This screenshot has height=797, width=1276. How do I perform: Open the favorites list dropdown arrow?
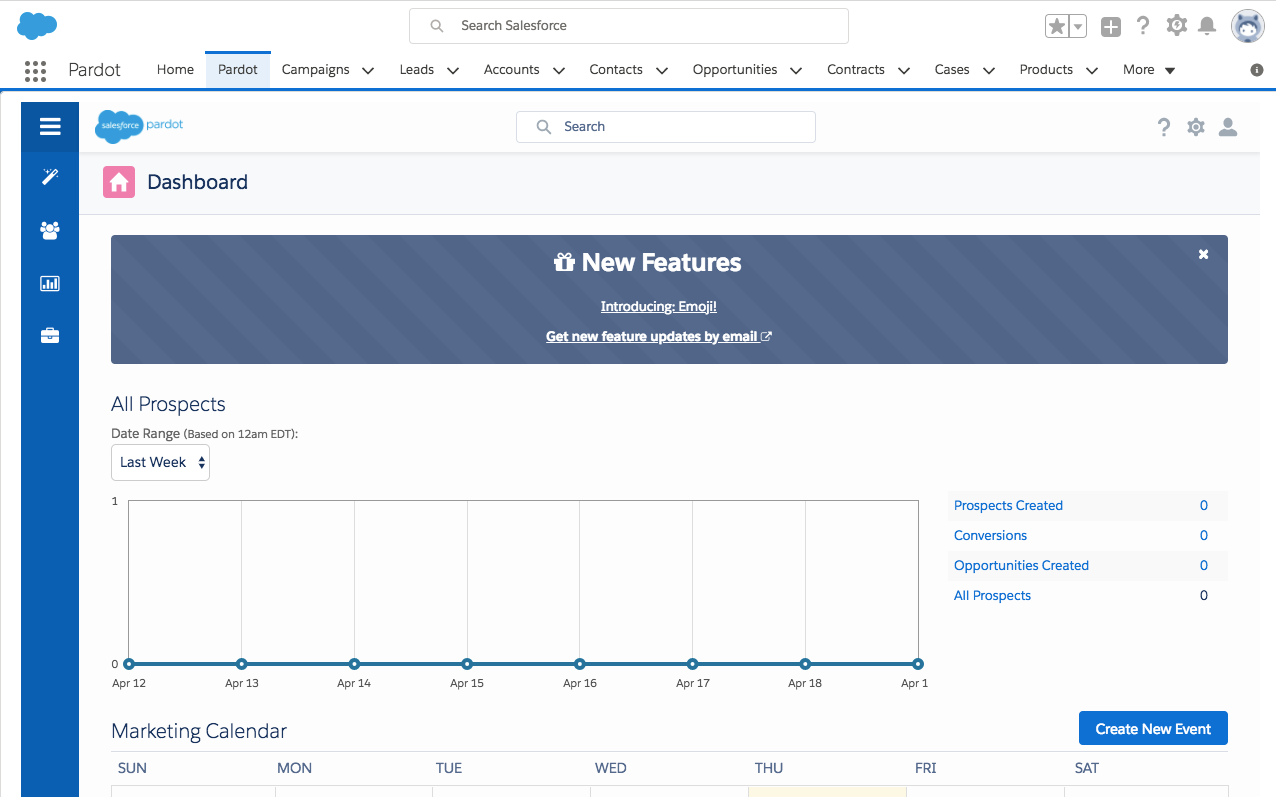click(x=1078, y=26)
